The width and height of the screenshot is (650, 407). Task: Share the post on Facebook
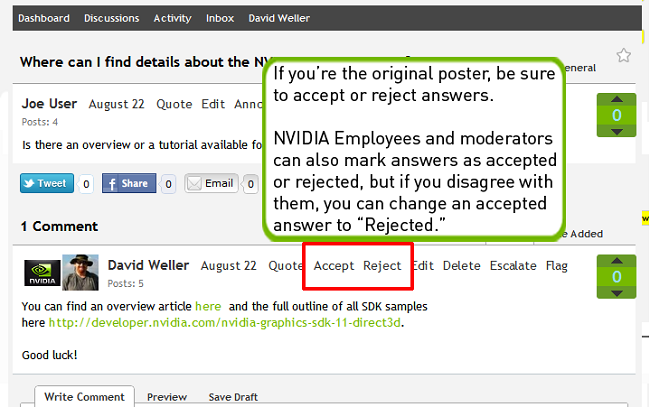coord(129,183)
